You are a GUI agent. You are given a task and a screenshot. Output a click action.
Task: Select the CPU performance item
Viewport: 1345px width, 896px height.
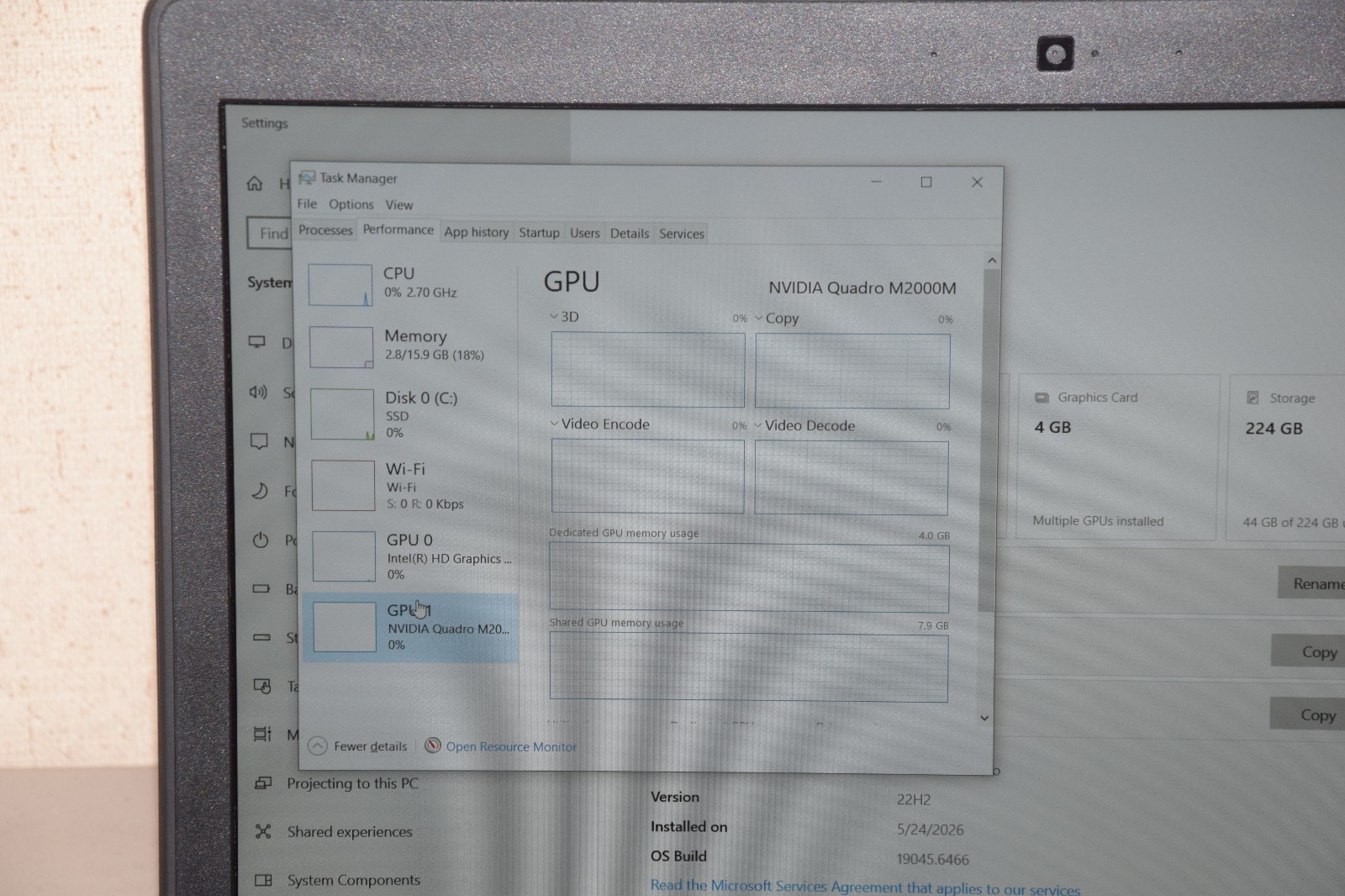(x=409, y=284)
